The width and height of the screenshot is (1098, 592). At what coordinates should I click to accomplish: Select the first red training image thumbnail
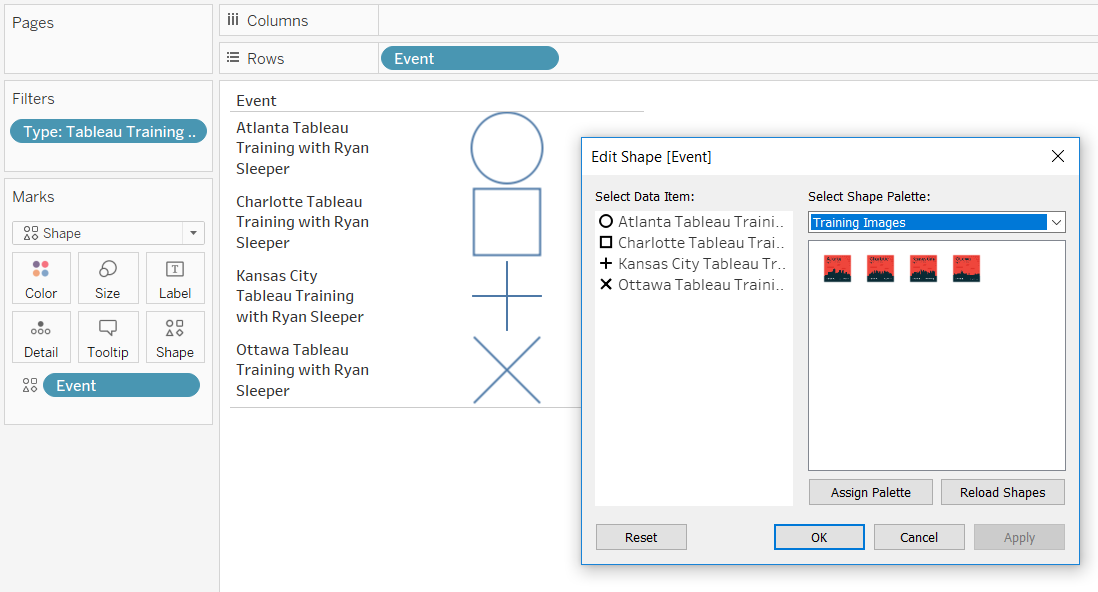(837, 268)
